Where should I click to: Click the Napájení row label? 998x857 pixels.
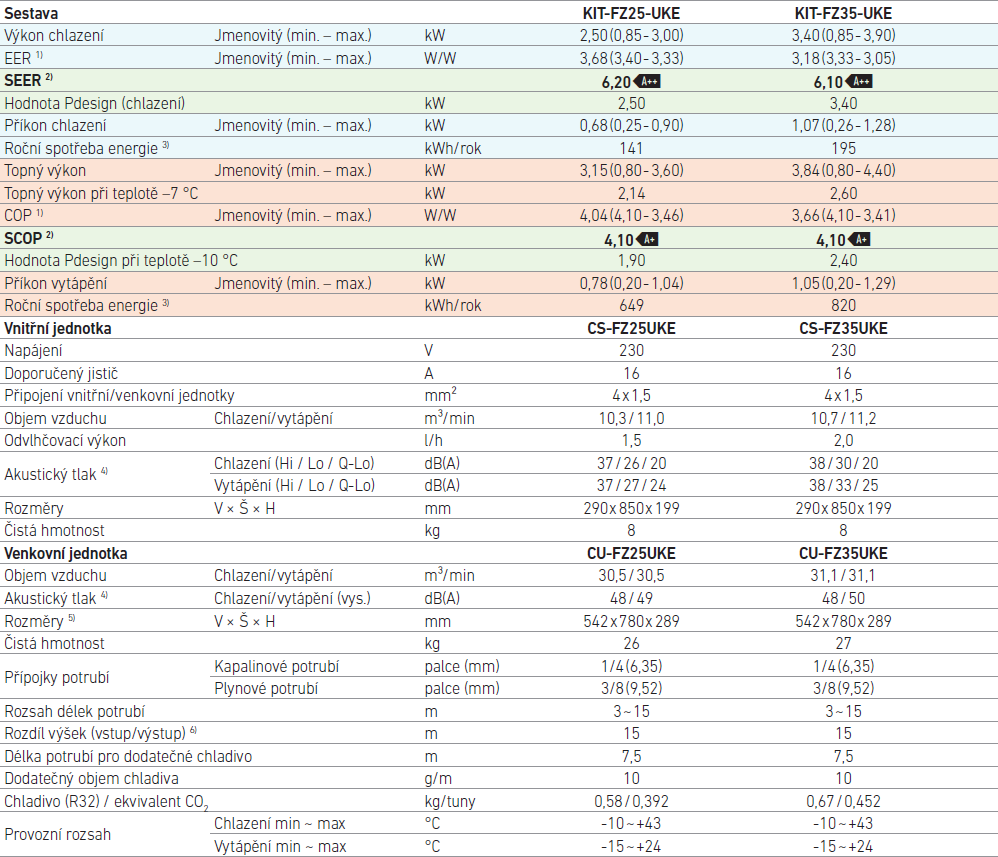point(33,351)
